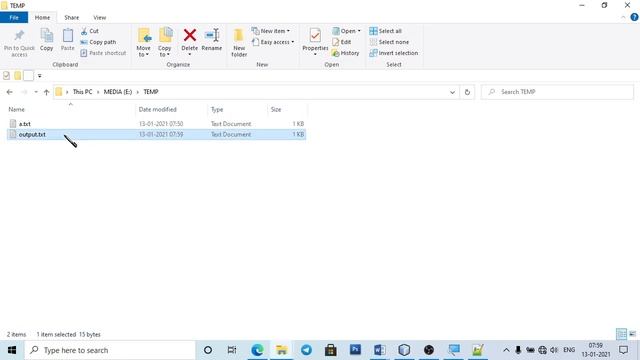Switch to the View ribbon tab
Viewport: 640px width, 360px height.
(x=100, y=18)
